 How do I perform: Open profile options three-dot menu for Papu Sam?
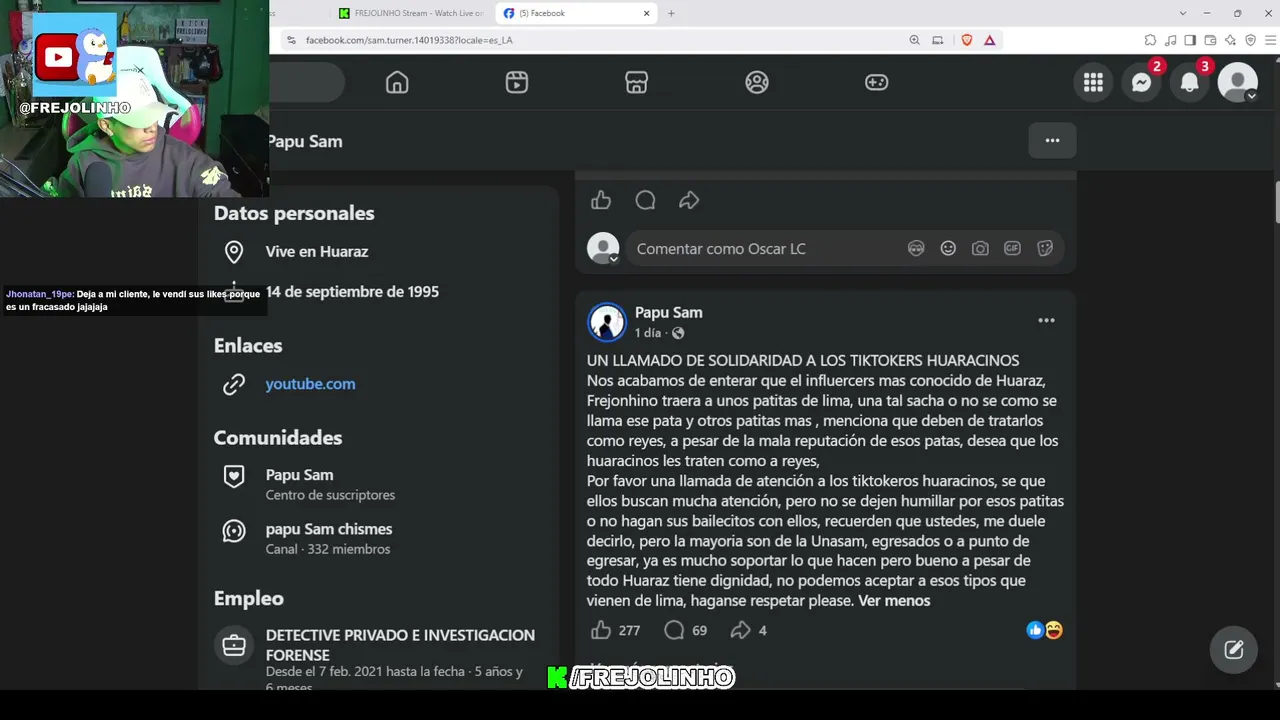tap(1052, 141)
